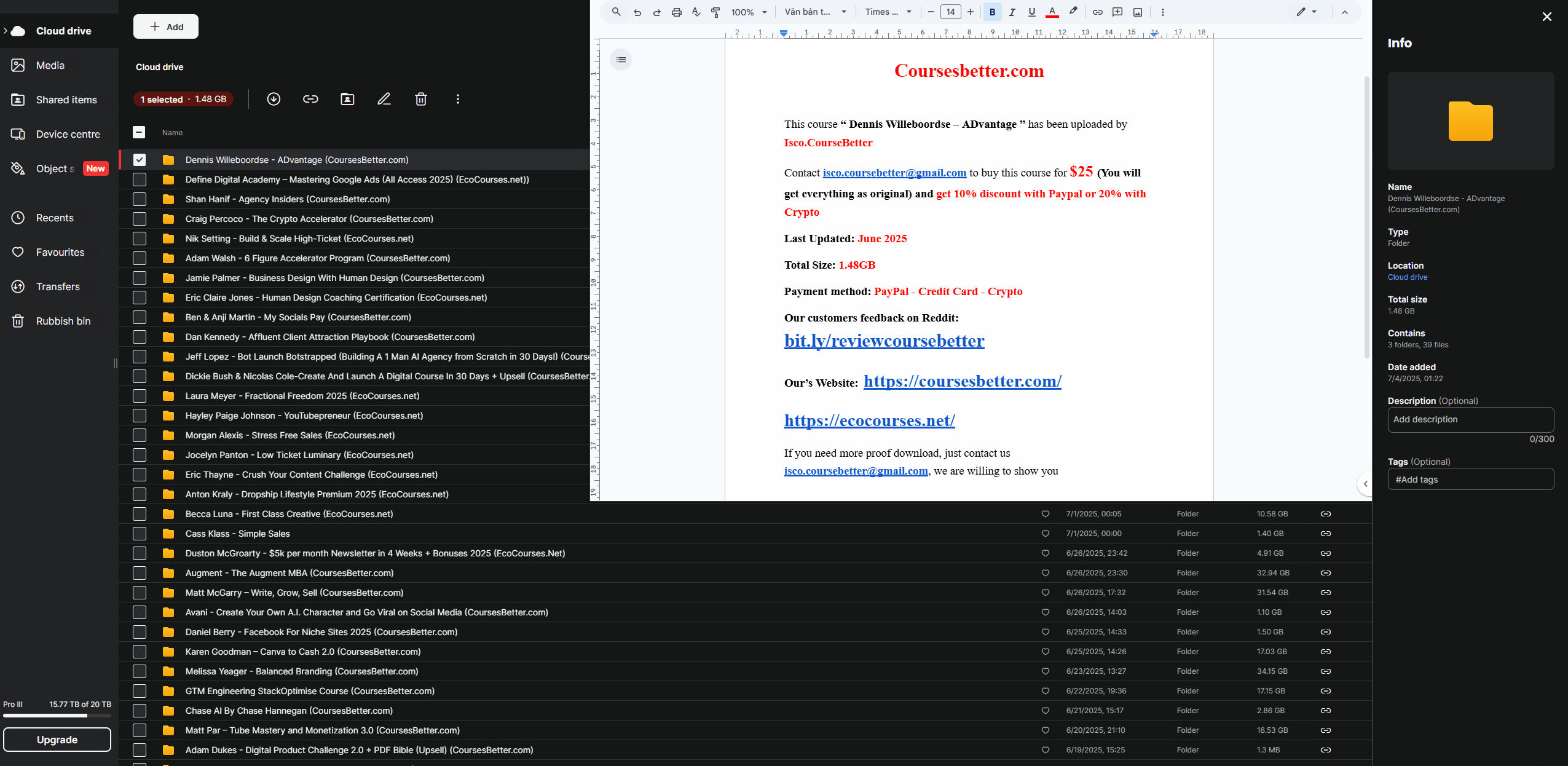Image resolution: width=1568 pixels, height=766 pixels.
Task: Click favourite heart for Becca Luna folder
Action: pyautogui.click(x=1045, y=514)
